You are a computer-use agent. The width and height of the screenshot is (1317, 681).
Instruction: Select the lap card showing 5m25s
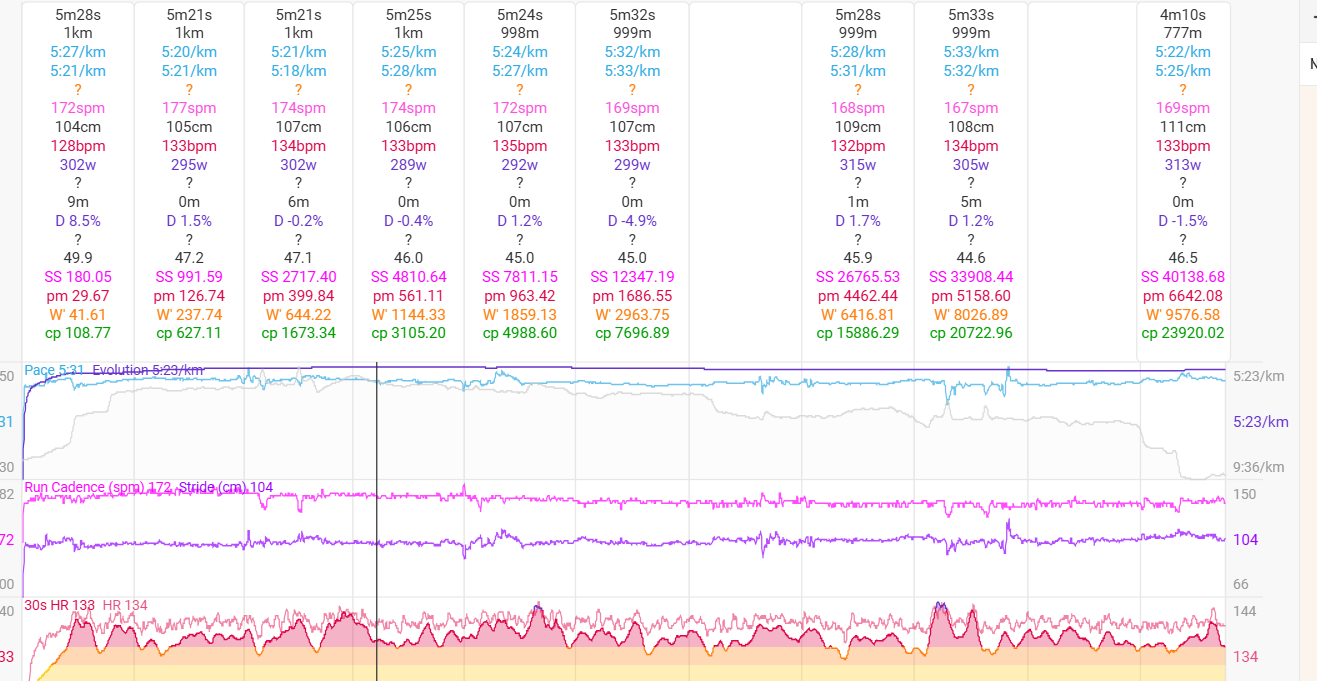click(x=408, y=15)
